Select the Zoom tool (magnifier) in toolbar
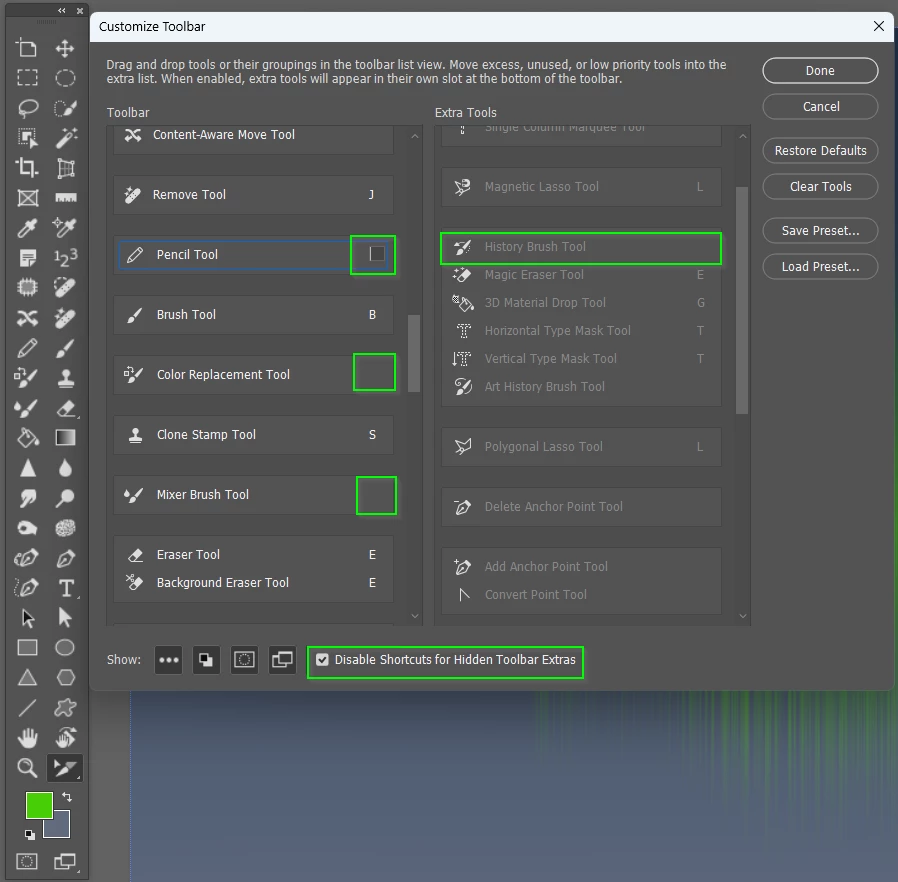The width and height of the screenshot is (898, 882). (27, 767)
